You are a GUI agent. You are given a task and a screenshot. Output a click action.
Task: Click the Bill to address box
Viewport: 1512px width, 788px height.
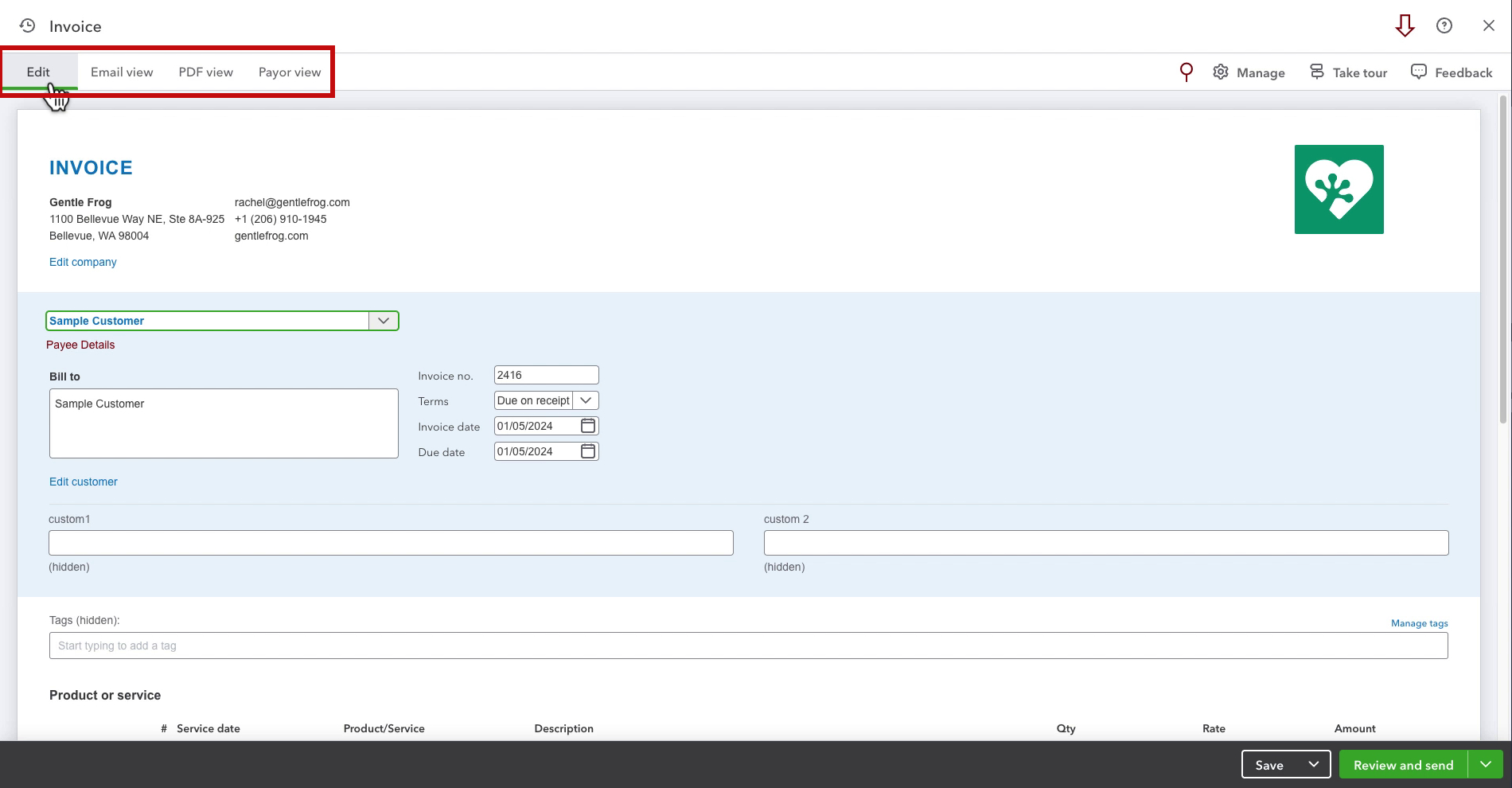coord(224,423)
